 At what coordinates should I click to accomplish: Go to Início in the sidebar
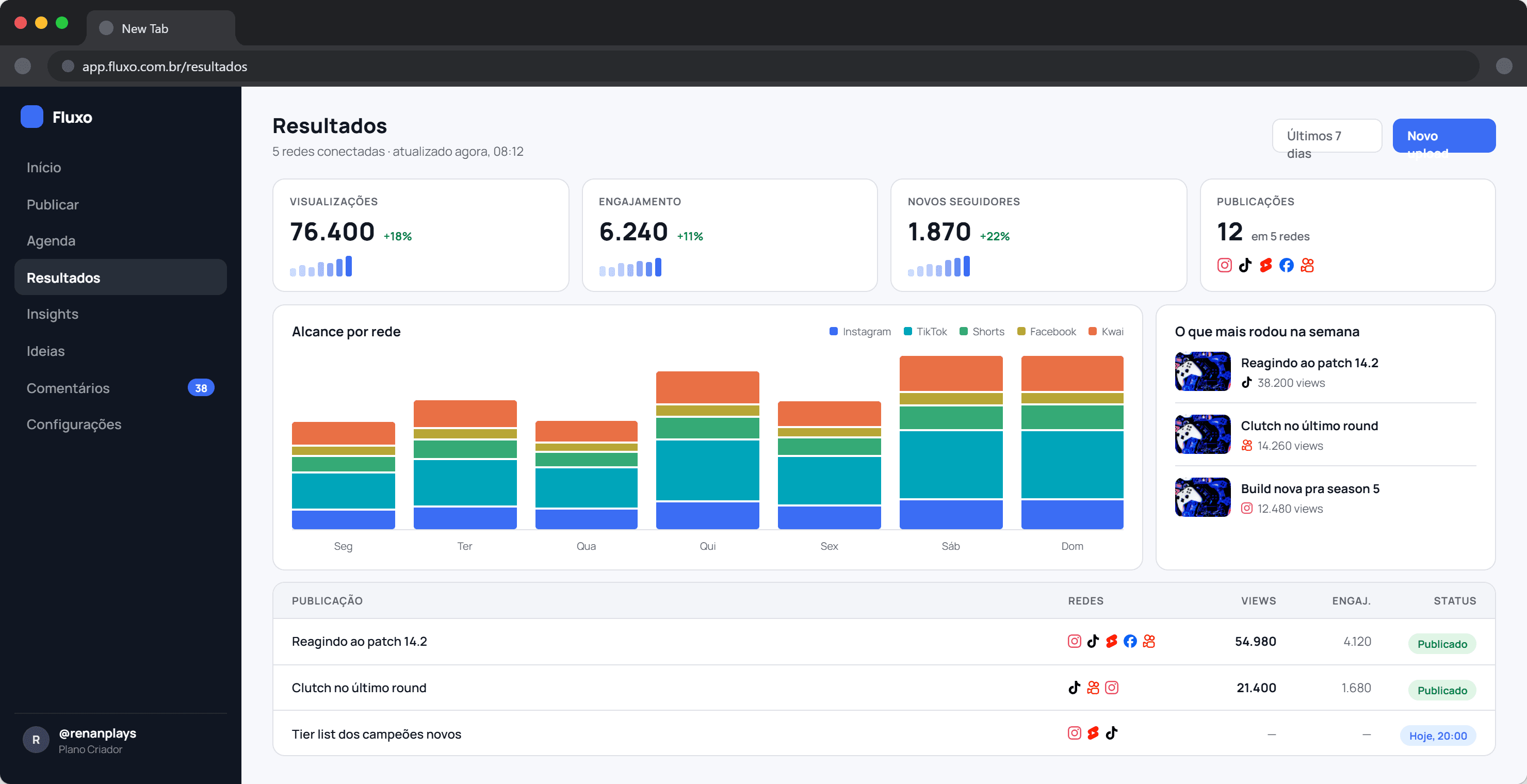[x=120, y=167]
